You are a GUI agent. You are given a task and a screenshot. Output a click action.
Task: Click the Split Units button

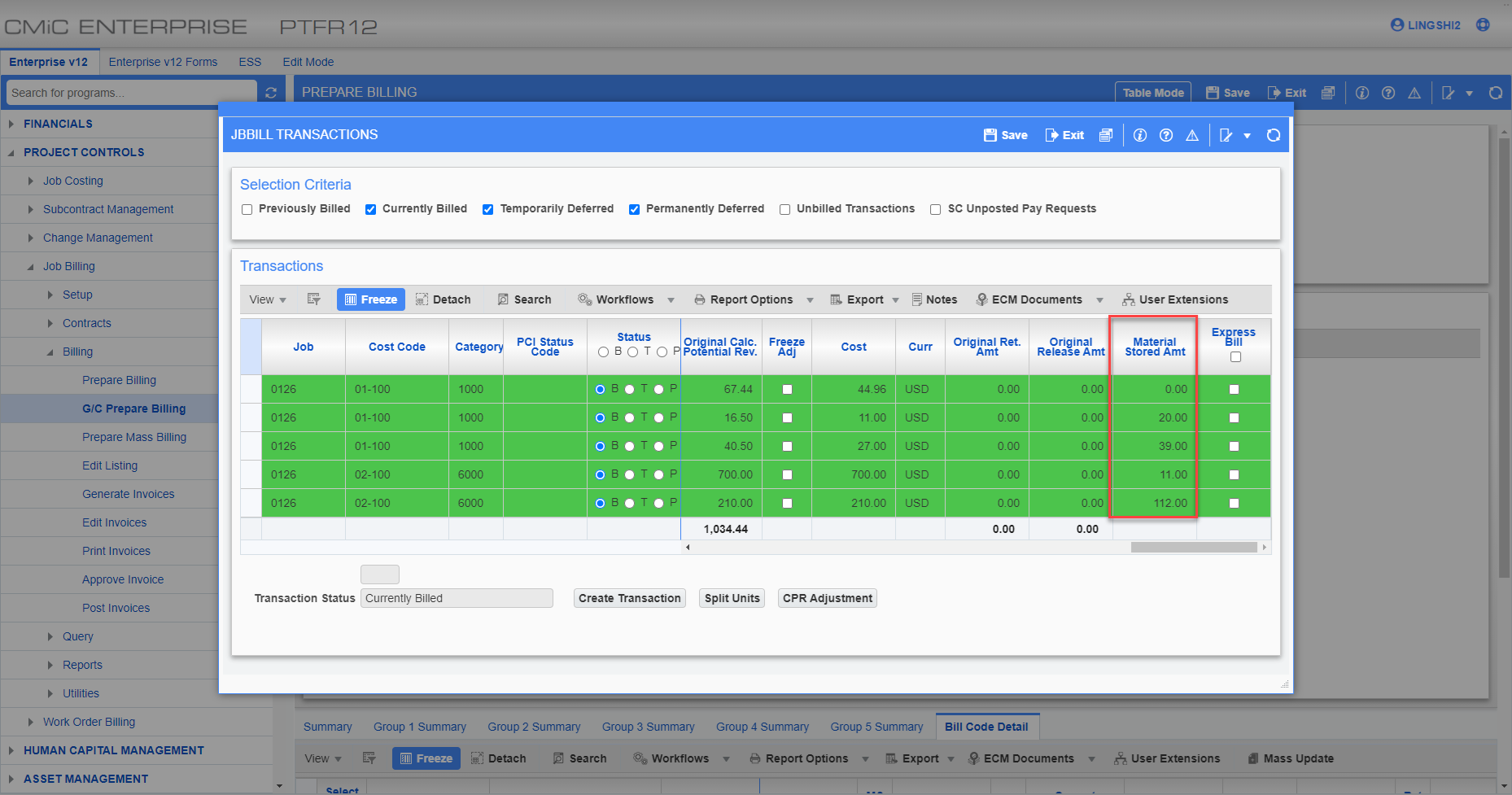[731, 598]
